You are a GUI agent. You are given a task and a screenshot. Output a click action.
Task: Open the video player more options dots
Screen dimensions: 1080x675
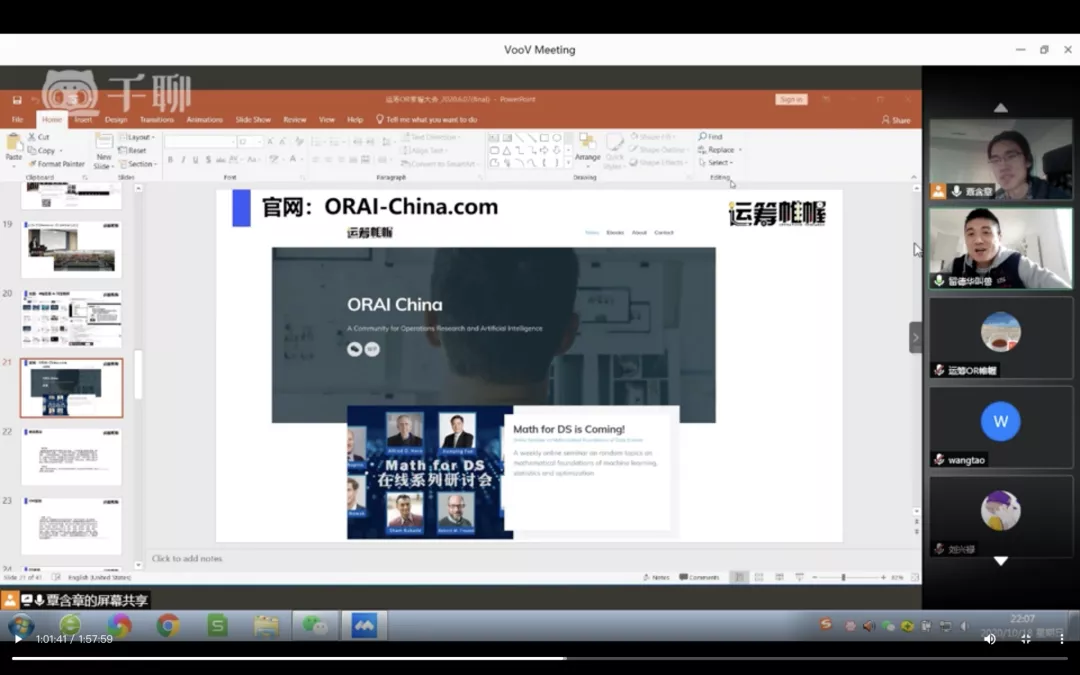pos(1061,638)
